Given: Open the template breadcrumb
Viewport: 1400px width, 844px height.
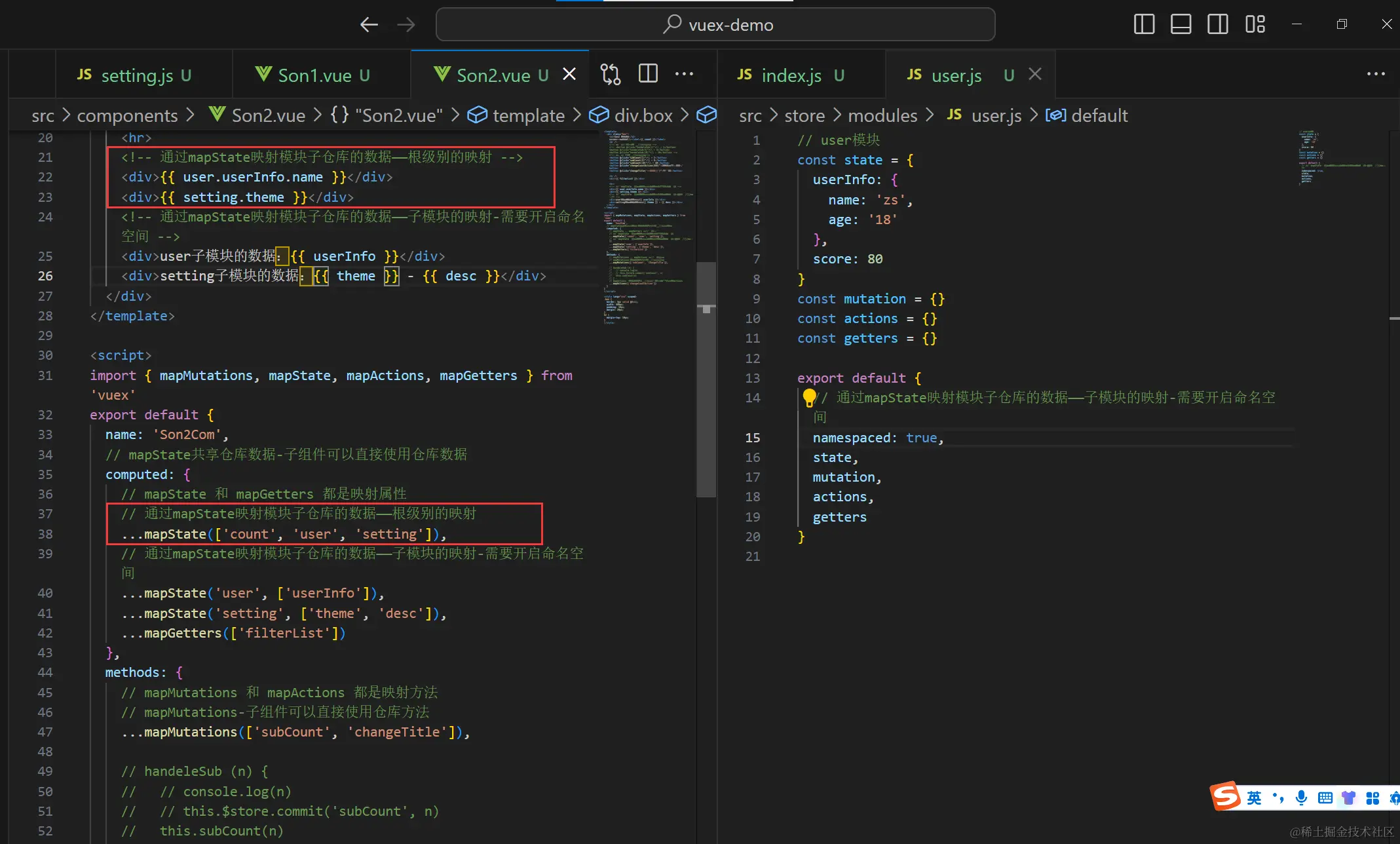Looking at the screenshot, I should click(516, 115).
